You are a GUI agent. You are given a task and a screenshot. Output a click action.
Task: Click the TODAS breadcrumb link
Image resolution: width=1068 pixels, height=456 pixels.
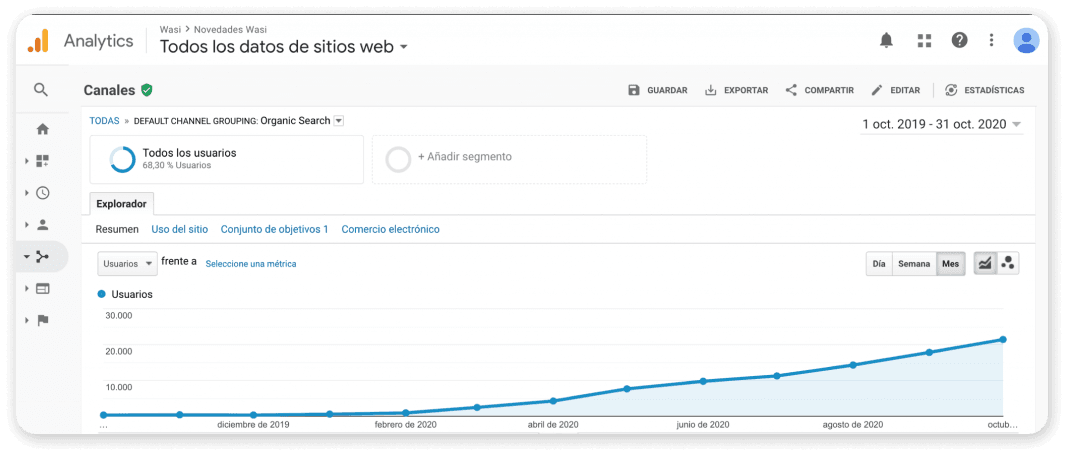(104, 121)
